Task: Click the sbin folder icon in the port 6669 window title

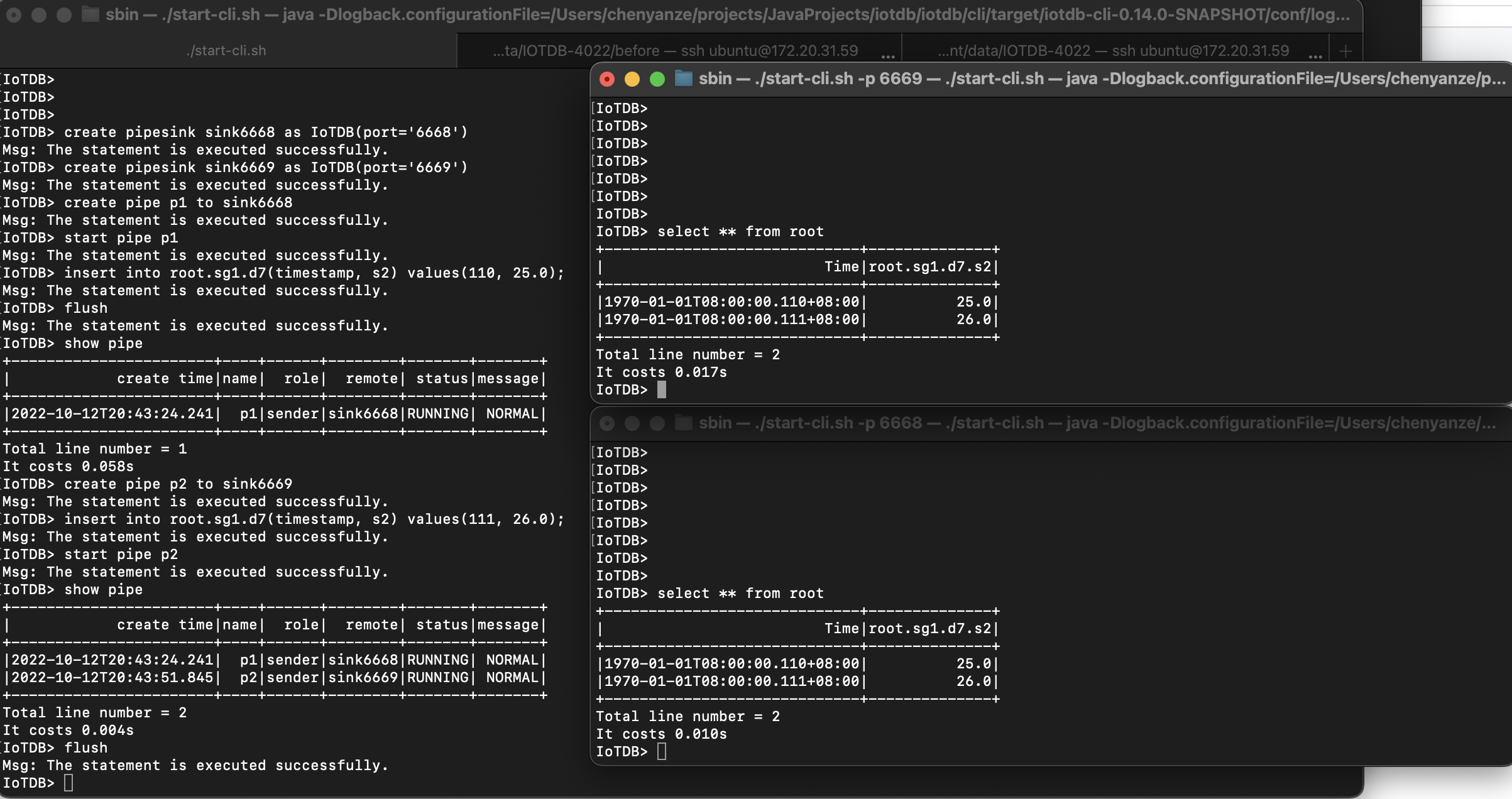Action: point(683,79)
